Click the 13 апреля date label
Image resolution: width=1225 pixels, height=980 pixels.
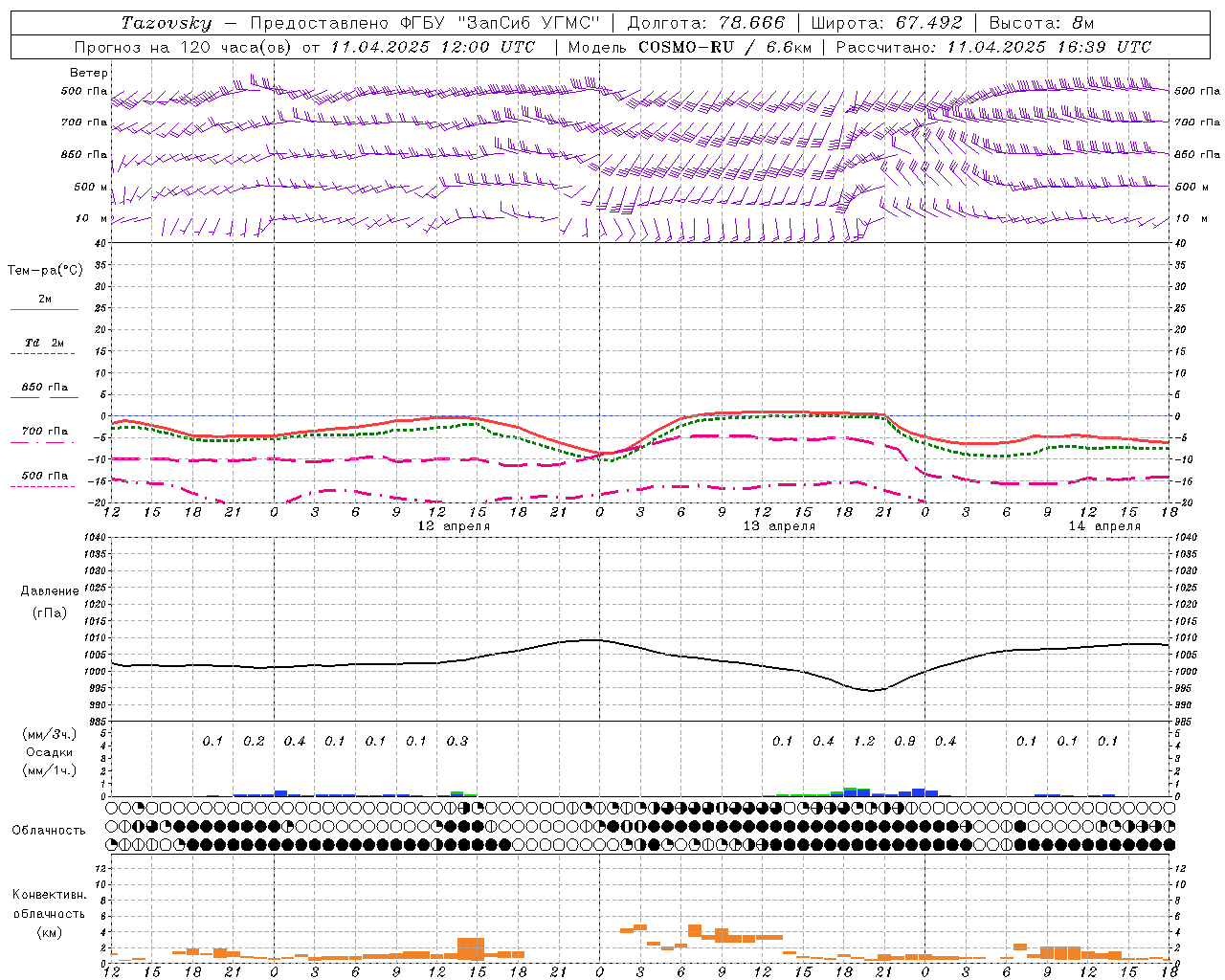coord(779,526)
